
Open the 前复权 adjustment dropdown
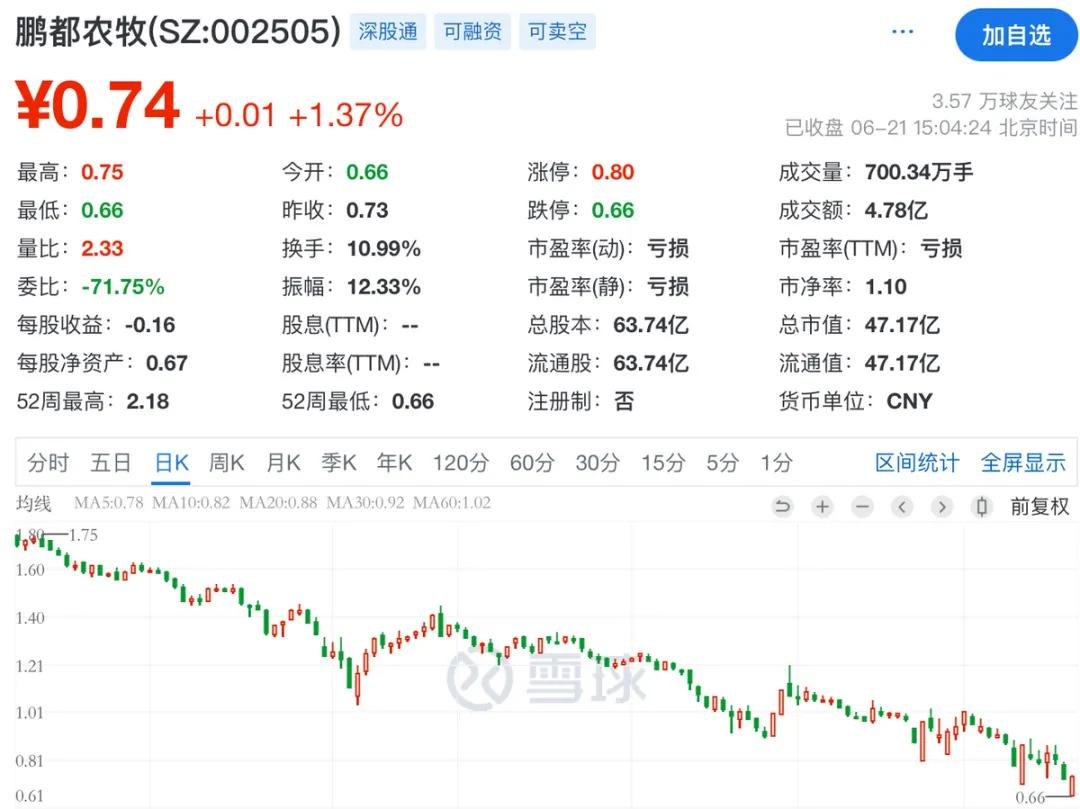click(x=1039, y=507)
